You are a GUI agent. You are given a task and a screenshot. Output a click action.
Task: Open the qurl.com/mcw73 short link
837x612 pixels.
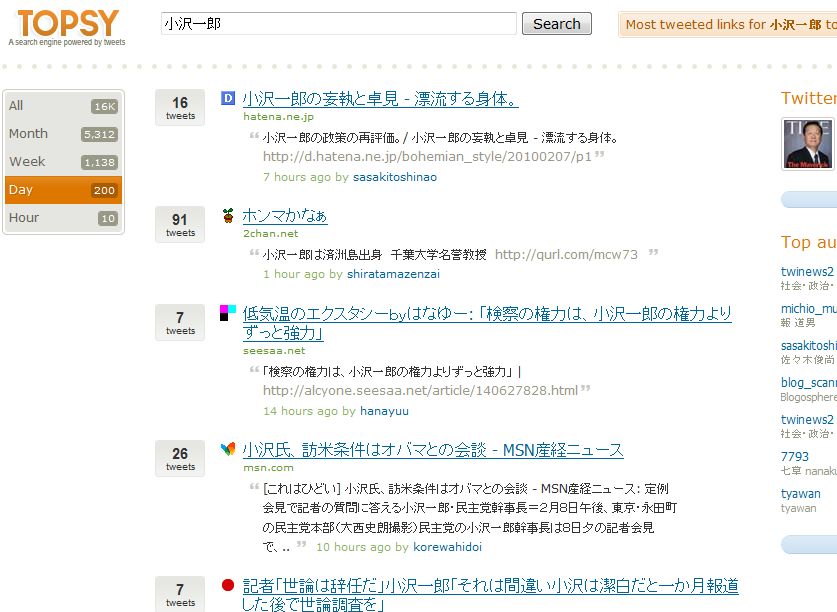click(x=566, y=255)
